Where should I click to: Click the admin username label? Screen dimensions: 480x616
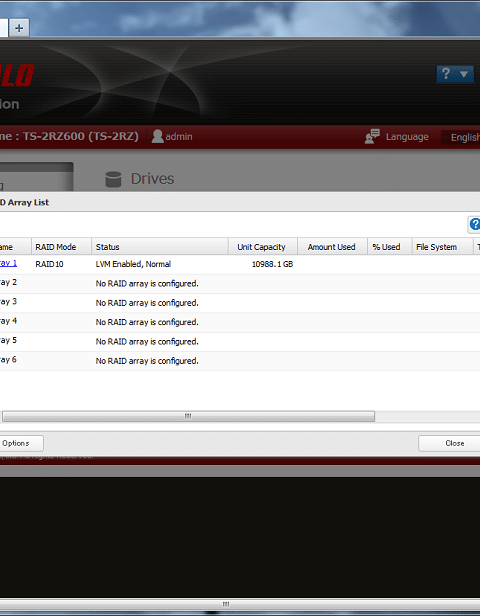[179, 137]
